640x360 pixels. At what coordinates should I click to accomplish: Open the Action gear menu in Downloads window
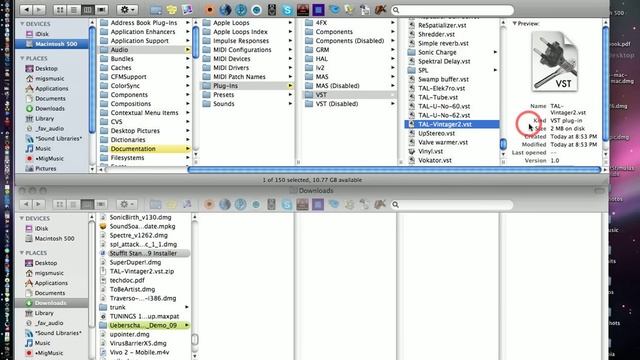tap(127, 204)
